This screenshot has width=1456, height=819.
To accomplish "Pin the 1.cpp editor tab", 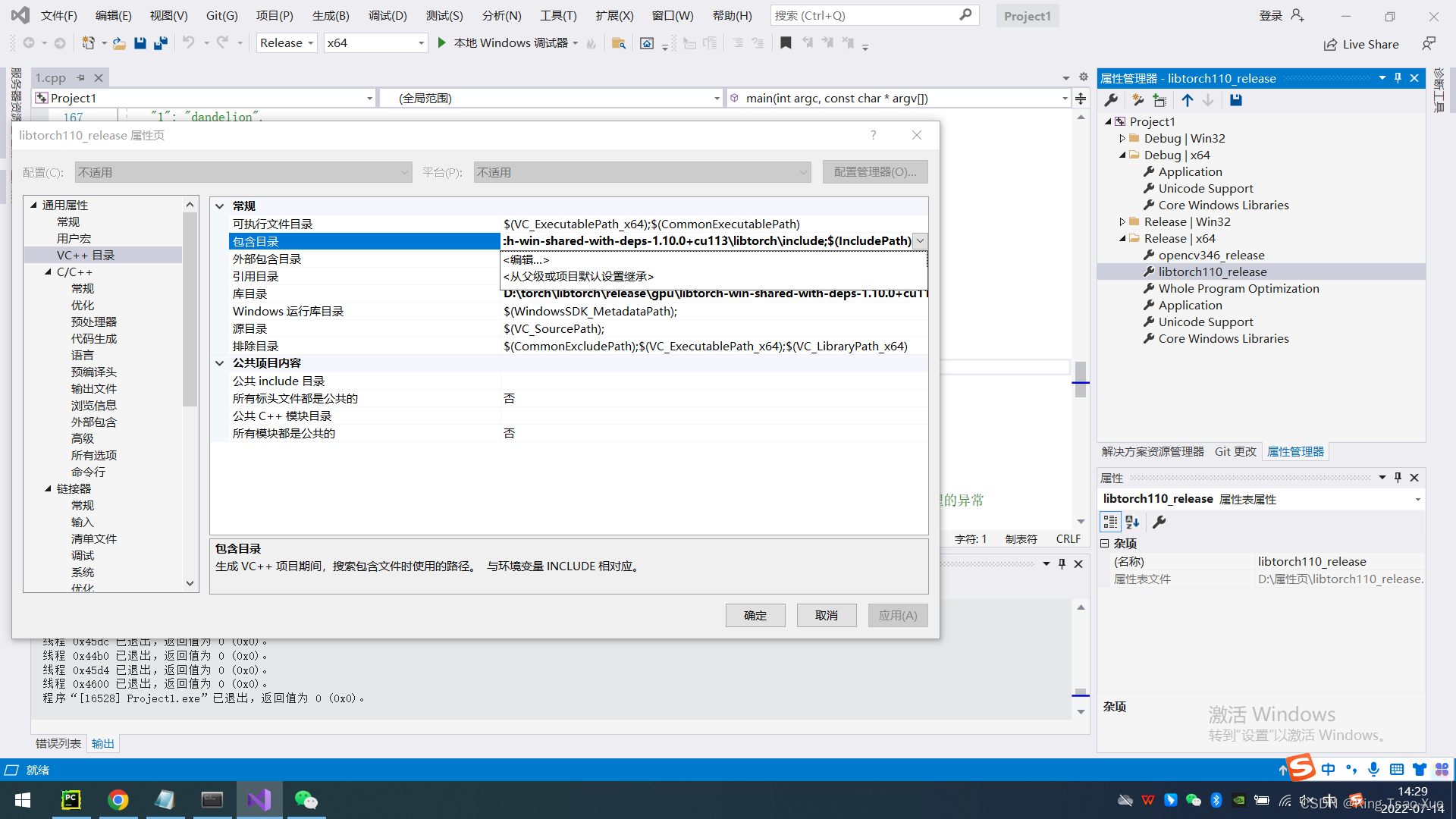I will (80, 77).
